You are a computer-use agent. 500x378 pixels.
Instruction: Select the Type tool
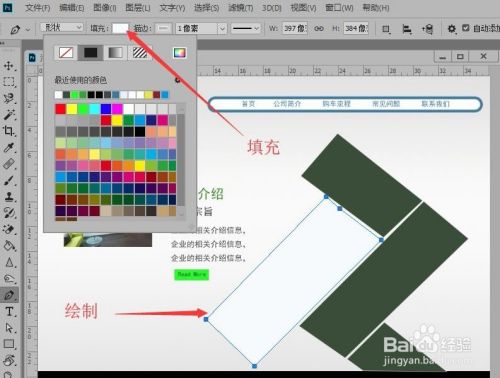(9, 311)
